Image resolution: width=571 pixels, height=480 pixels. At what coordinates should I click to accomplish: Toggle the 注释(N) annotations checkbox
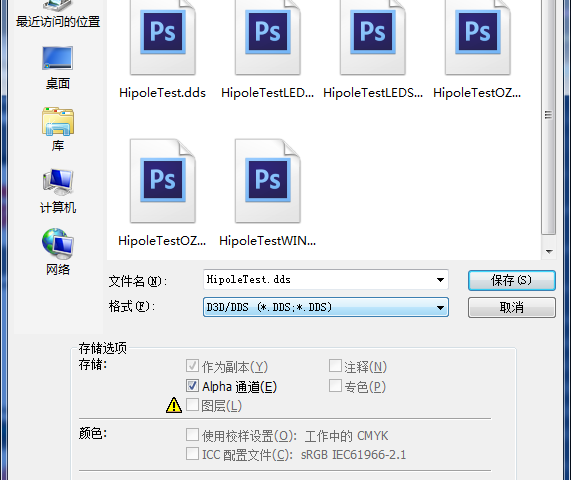pos(335,366)
